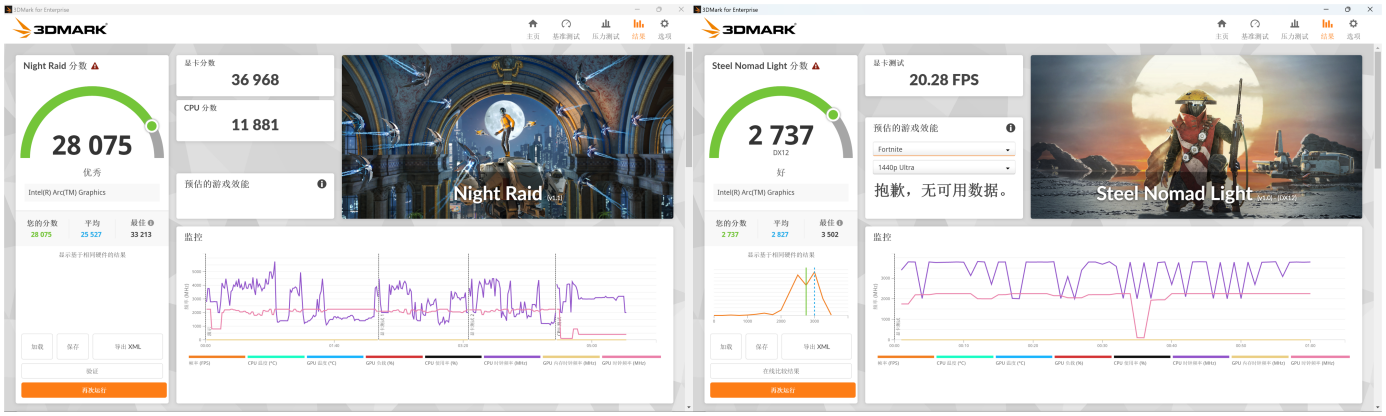Toggle CPU 温度 legend swatch in Night Raid chart
The width and height of the screenshot is (1386, 416).
pyautogui.click(x=276, y=359)
